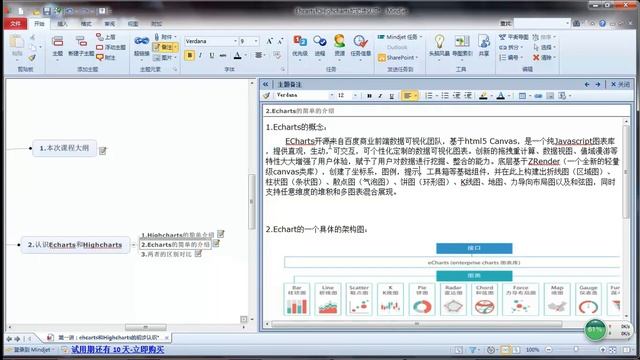Click the Help question mark icon
The width and height of the screenshot is (640, 360).
click(602, 23)
